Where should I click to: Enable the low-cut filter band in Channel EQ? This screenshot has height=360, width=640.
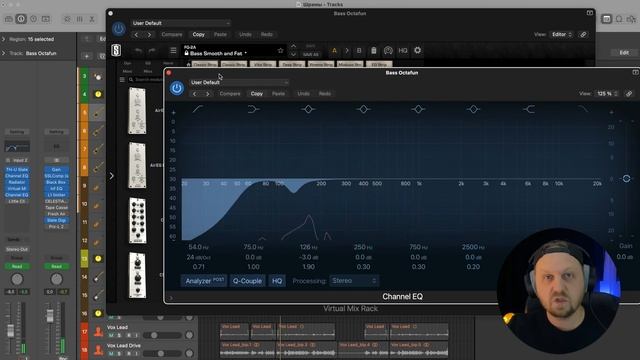coord(198,109)
